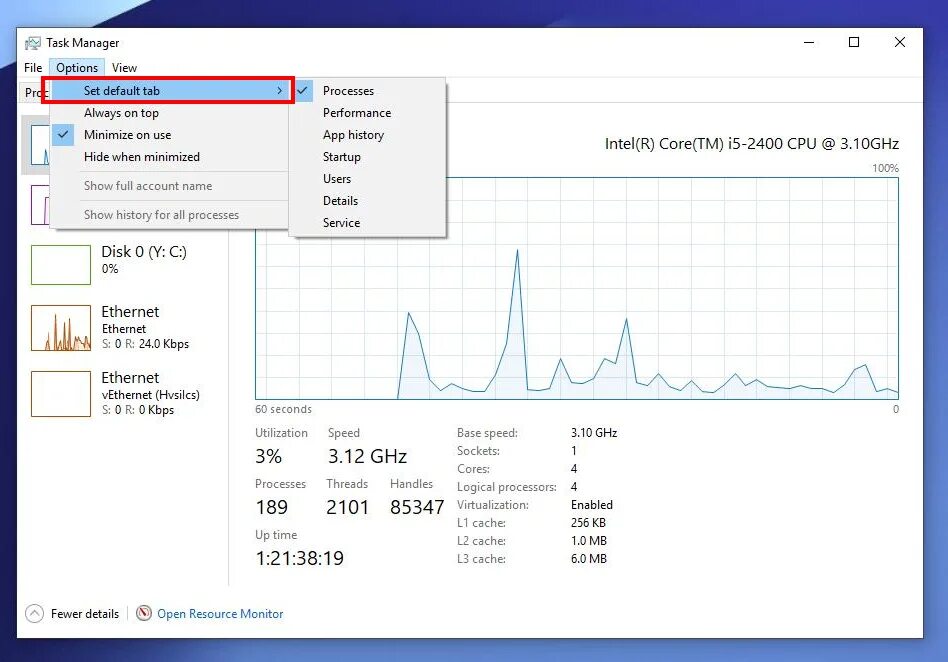The width and height of the screenshot is (948, 662).
Task: Click the Base speed 3.10 GHz value
Action: [594, 433]
